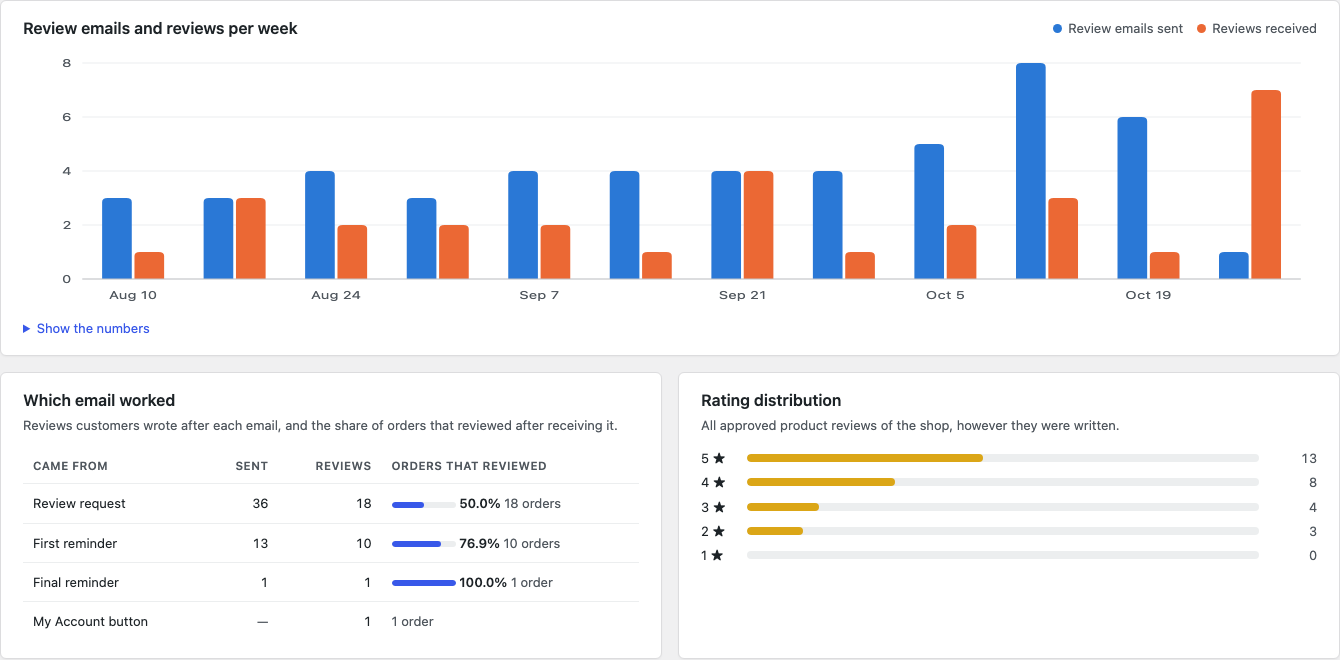
Task: Click the Review request row label
Action: 80,504
